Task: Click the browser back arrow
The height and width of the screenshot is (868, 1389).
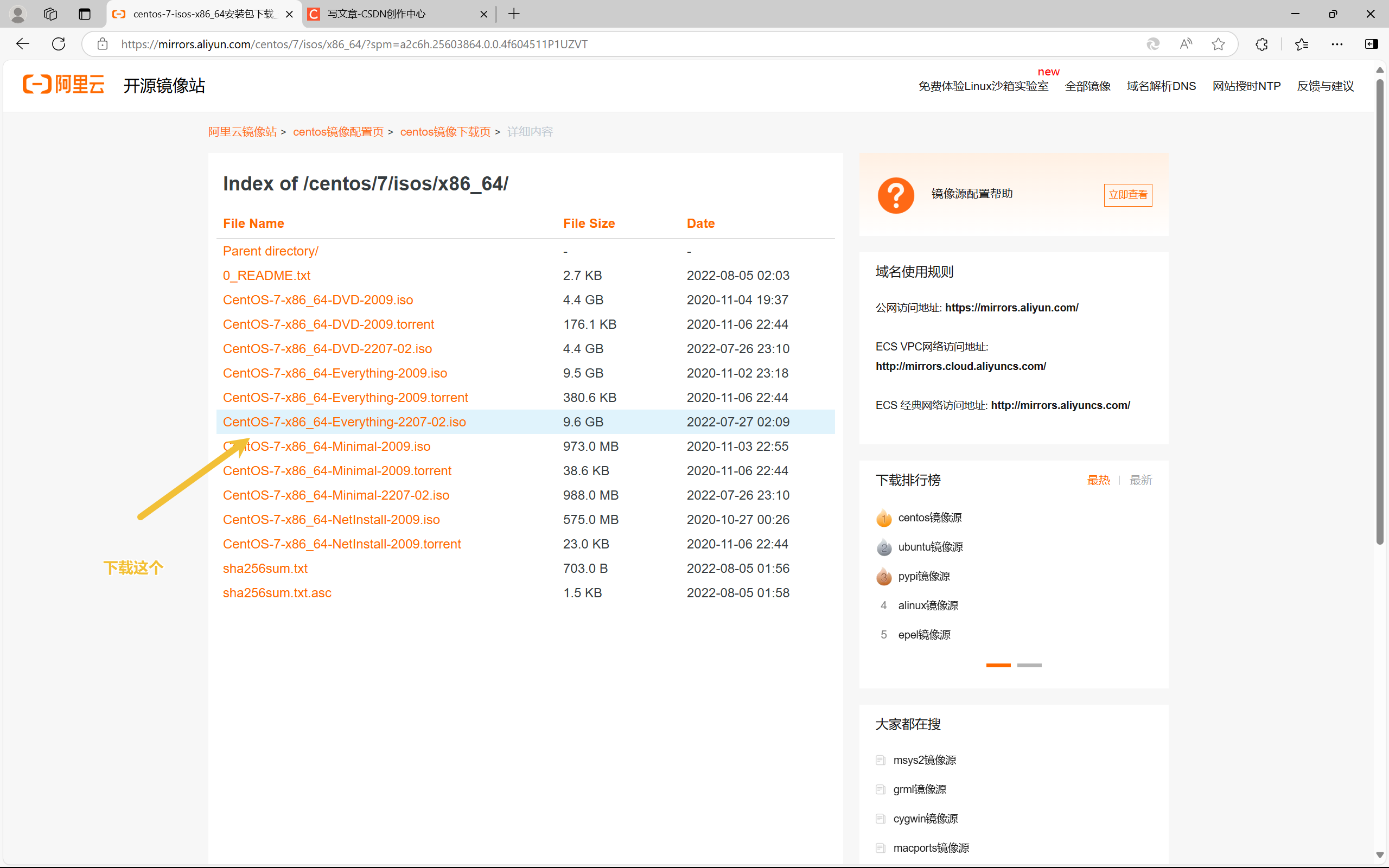Action: click(x=23, y=44)
